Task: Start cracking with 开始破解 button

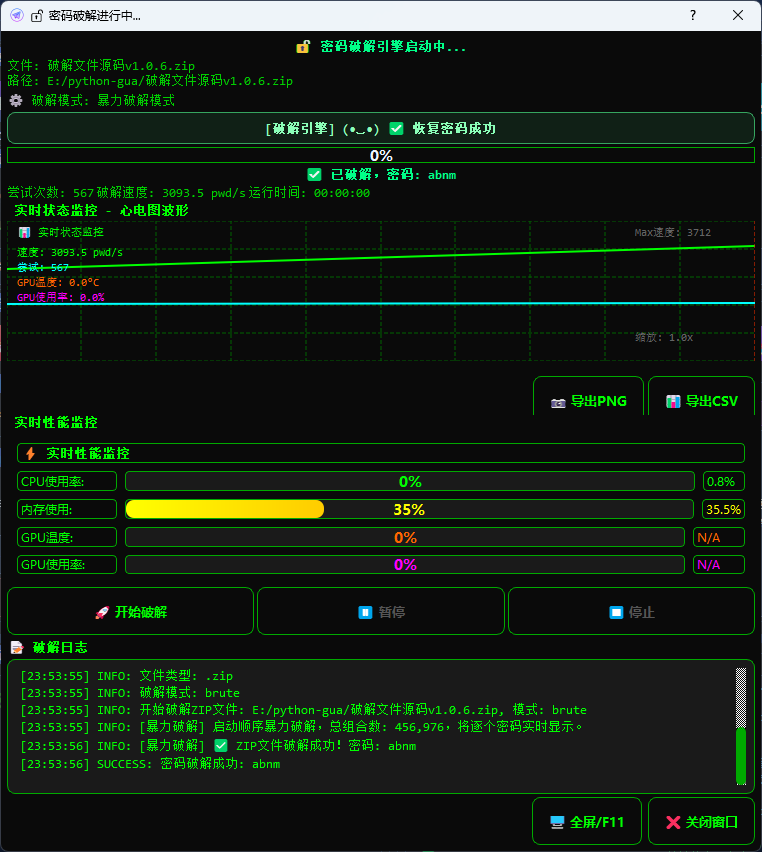Action: point(130,611)
